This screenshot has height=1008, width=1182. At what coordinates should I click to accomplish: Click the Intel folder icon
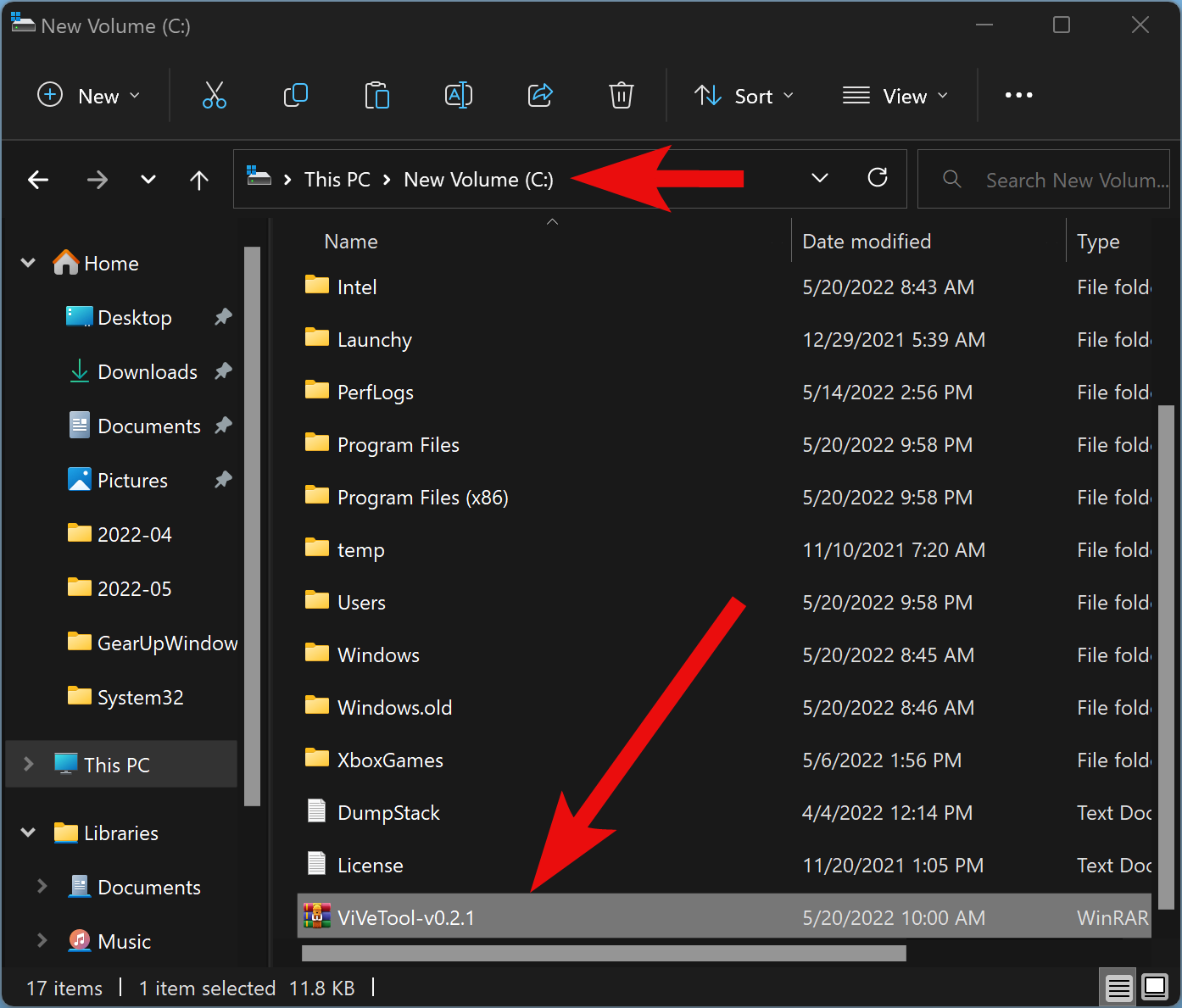click(317, 285)
